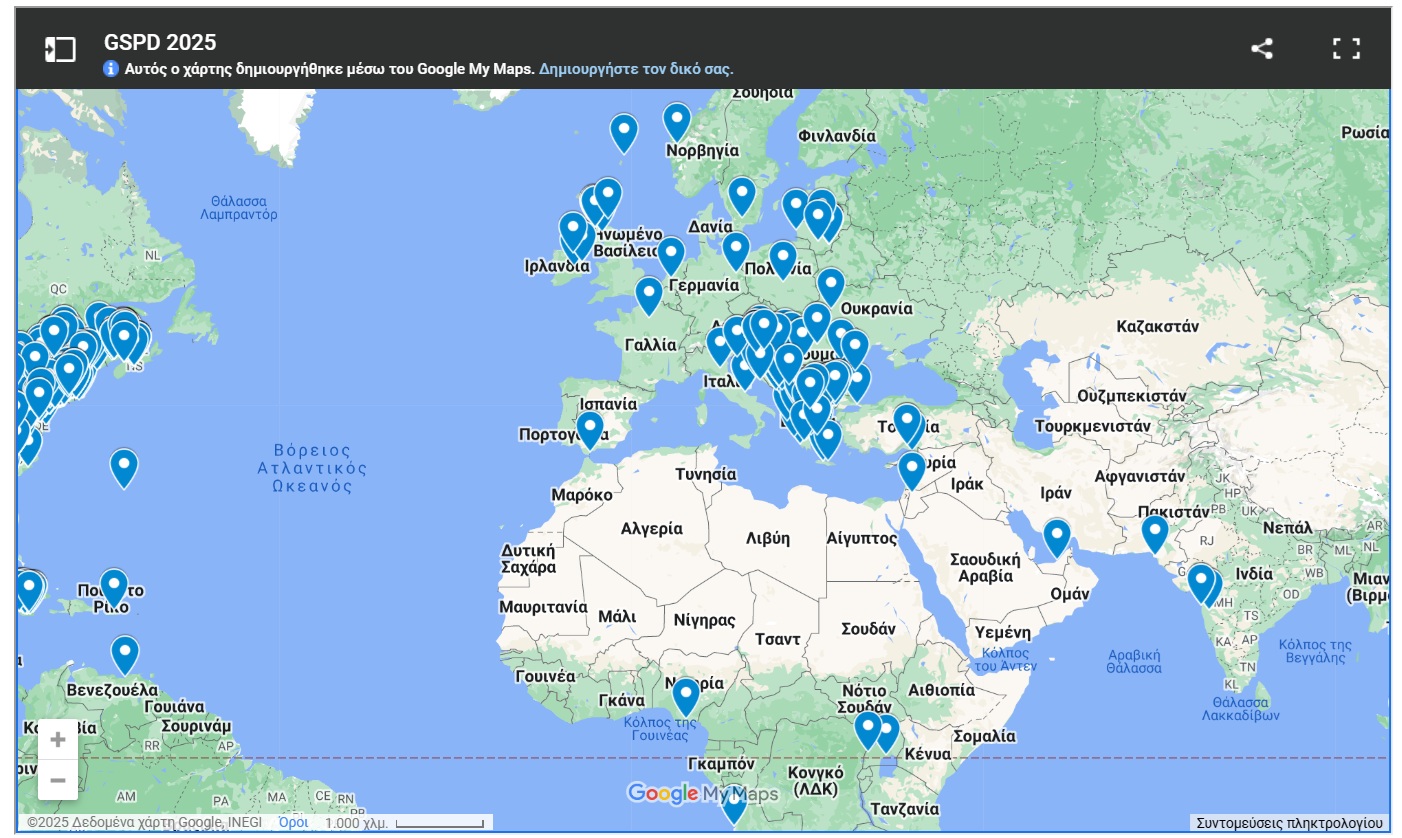Viewport: 1402px width, 838px height.
Task: Click the map pin near Puerto Rico
Action: pos(114,586)
